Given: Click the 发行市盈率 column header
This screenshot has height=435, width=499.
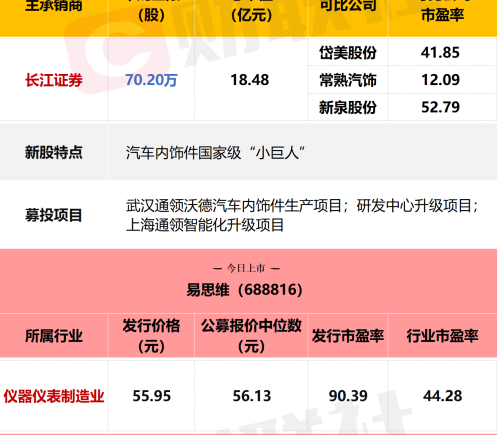Looking at the screenshot, I should [348, 336].
